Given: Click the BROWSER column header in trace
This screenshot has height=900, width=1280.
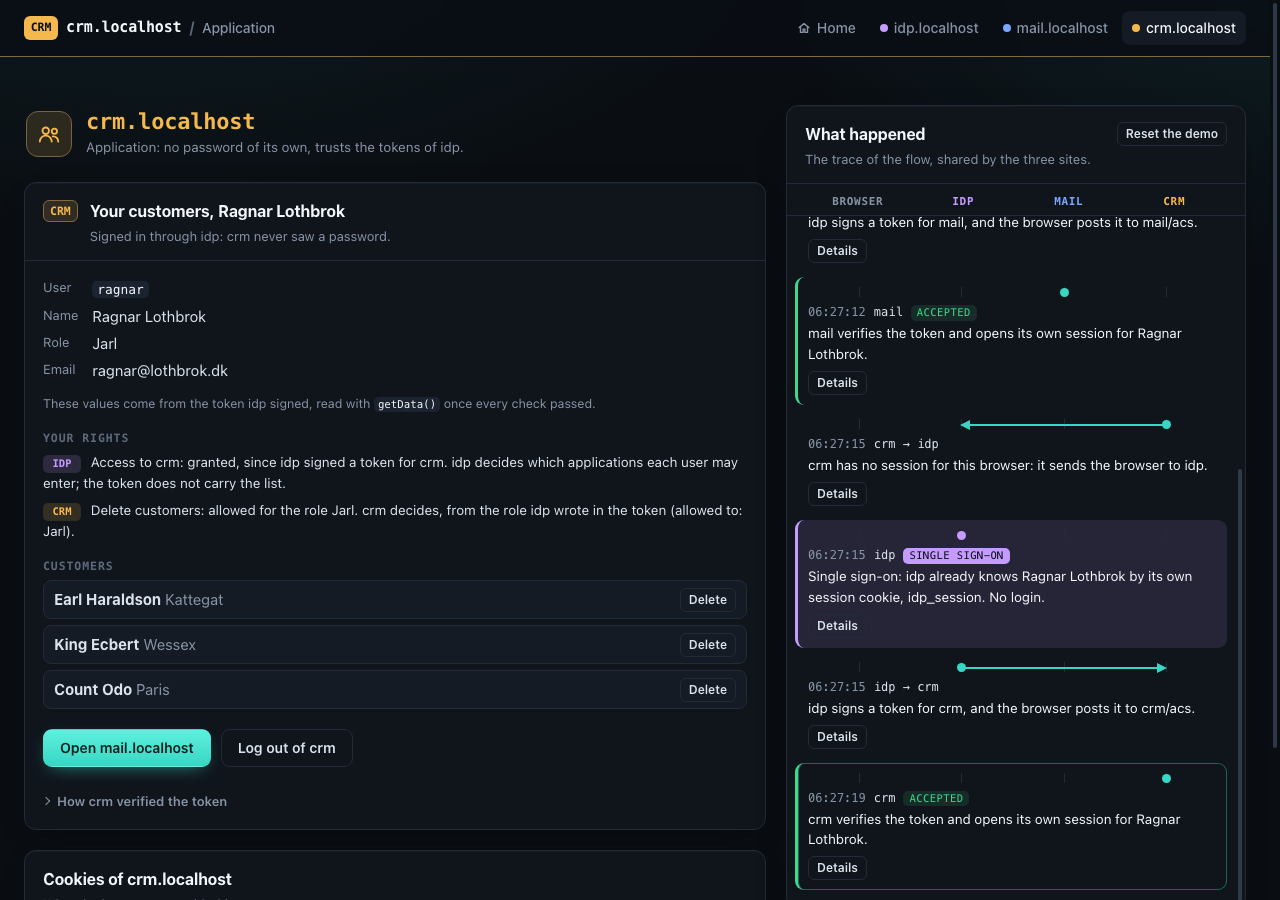Looking at the screenshot, I should 857,201.
